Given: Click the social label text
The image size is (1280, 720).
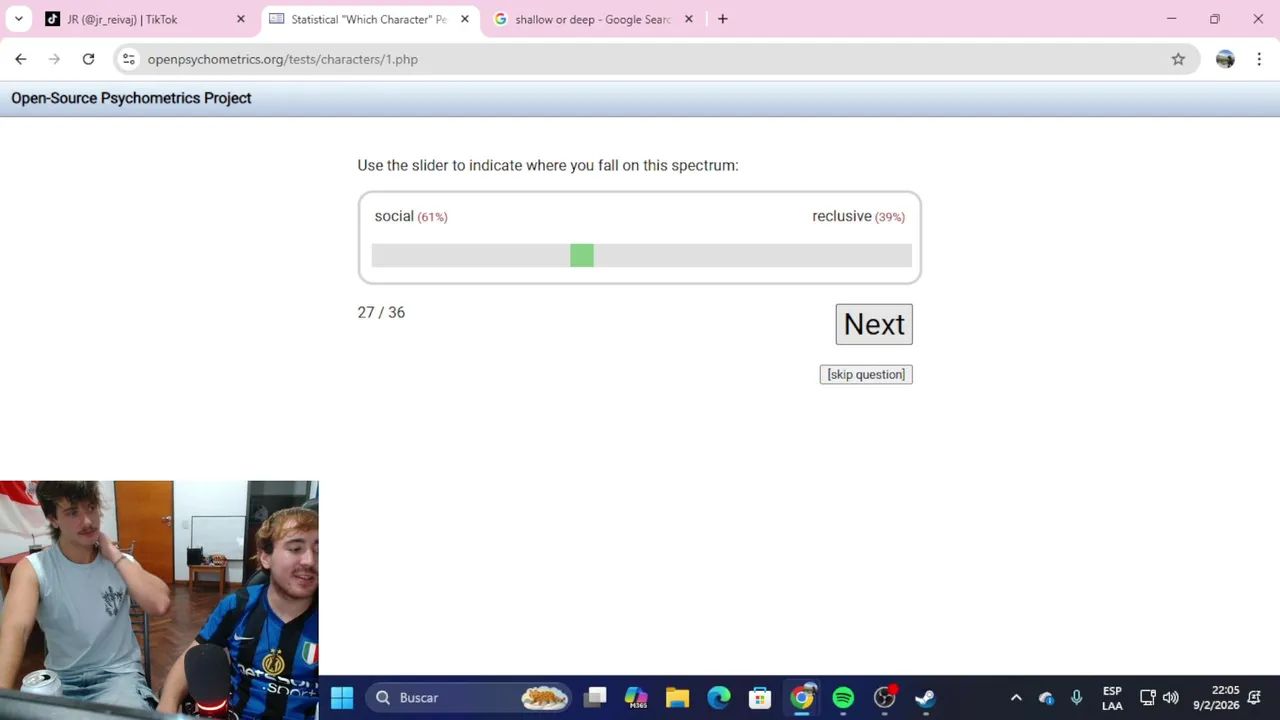Looking at the screenshot, I should click(x=394, y=216).
